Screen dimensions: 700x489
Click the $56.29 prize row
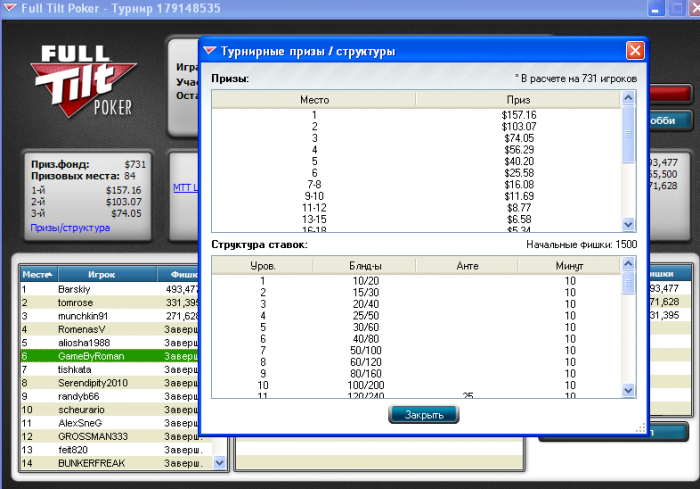click(417, 150)
